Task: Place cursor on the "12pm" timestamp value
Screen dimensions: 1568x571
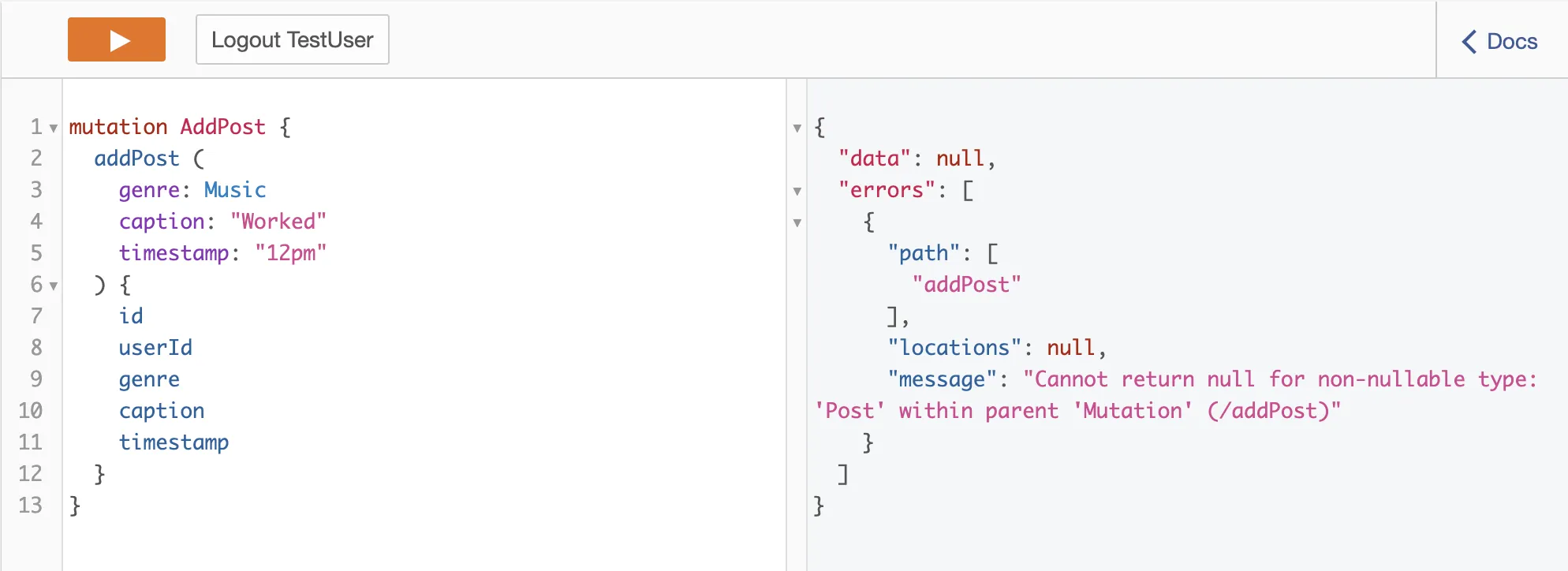Action: click(x=289, y=253)
